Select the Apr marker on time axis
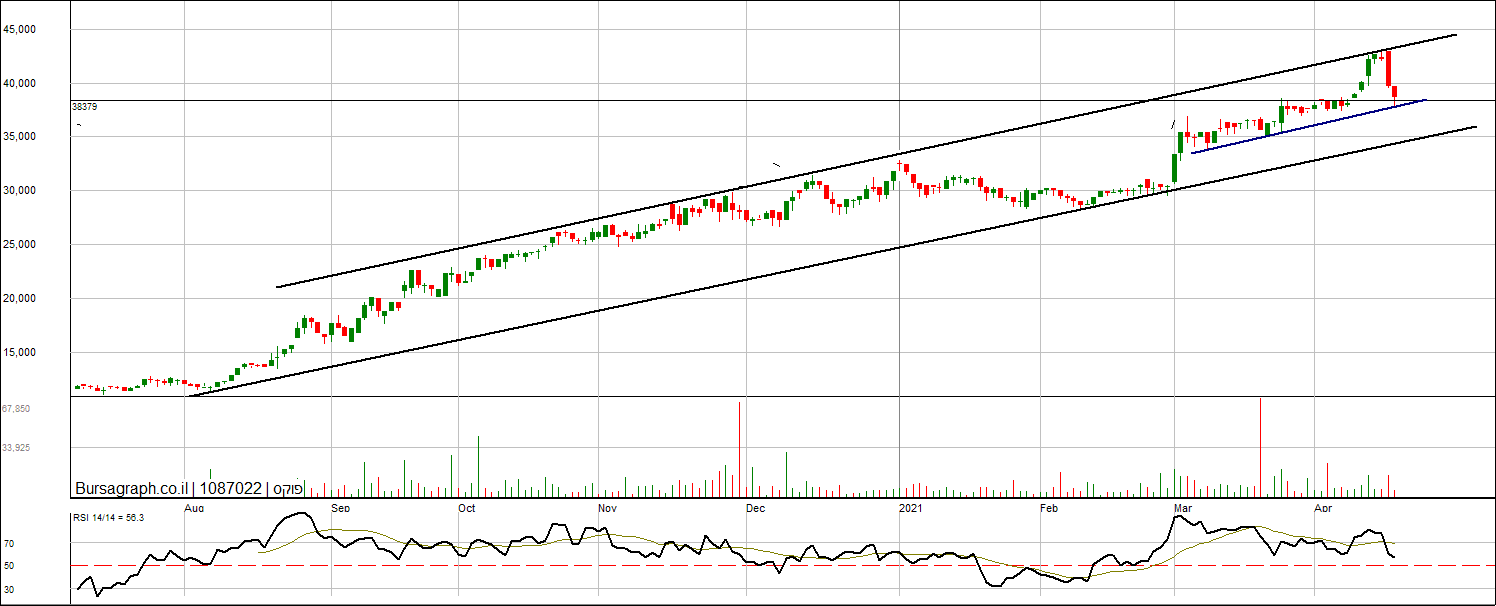Viewport: 1496px width, 606px height. click(x=1323, y=508)
